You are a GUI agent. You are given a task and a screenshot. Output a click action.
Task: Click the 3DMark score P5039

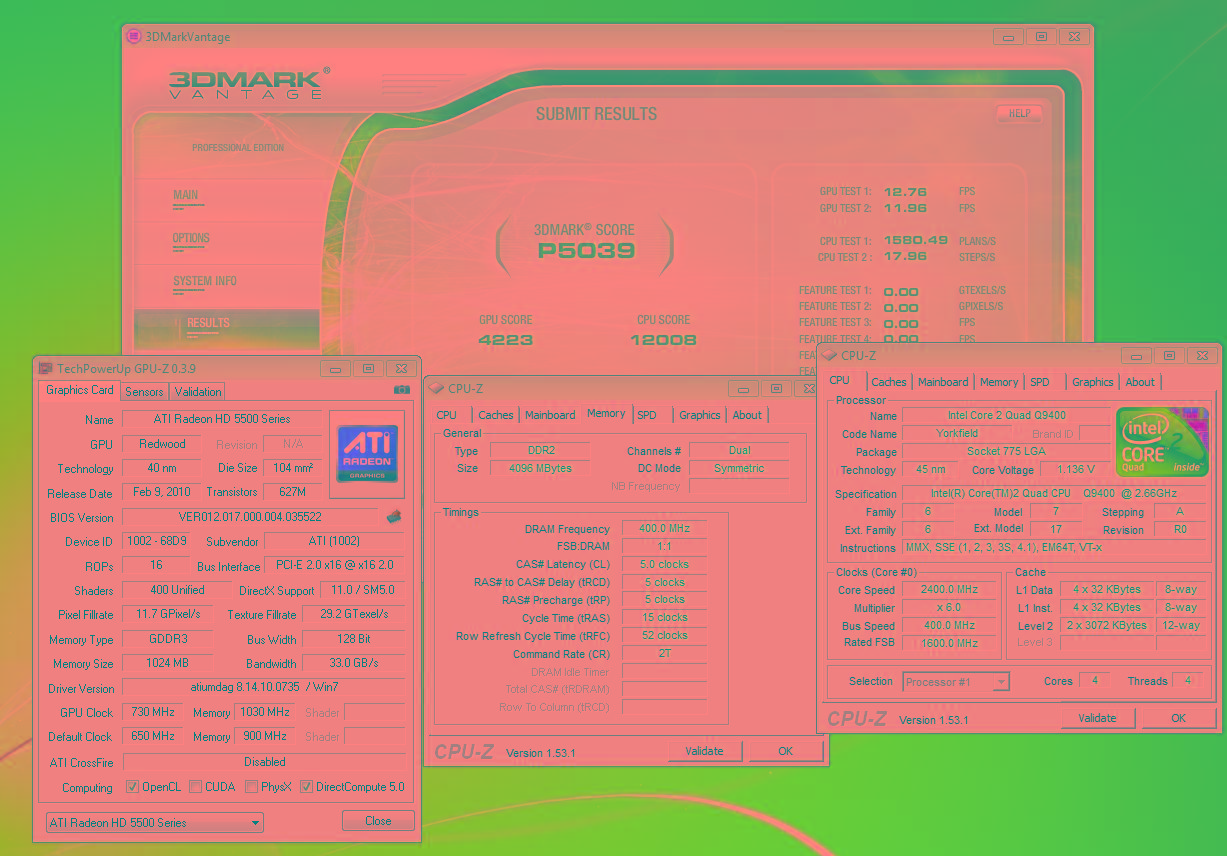tap(586, 250)
